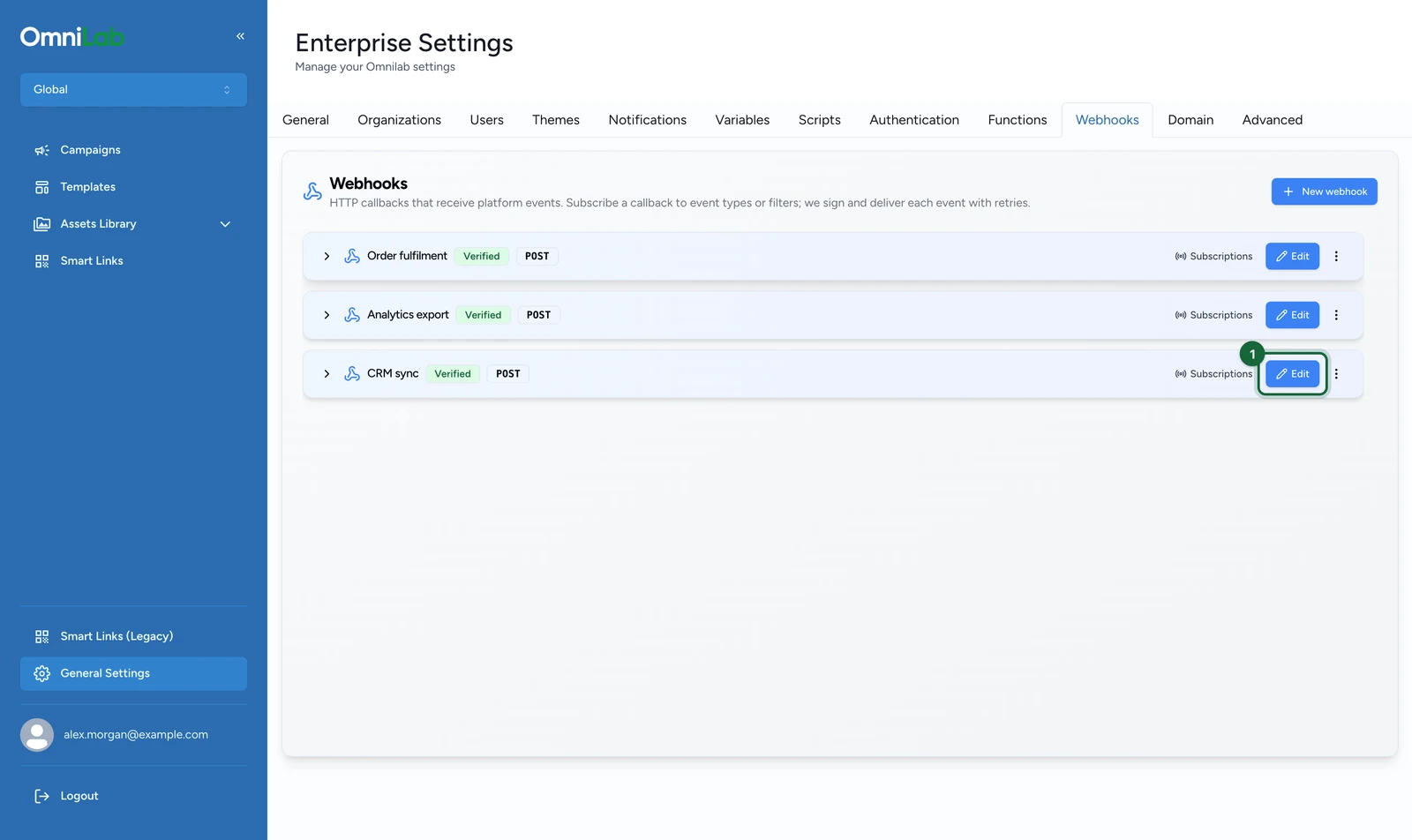
Task: Select the Variables tab
Action: 742,120
